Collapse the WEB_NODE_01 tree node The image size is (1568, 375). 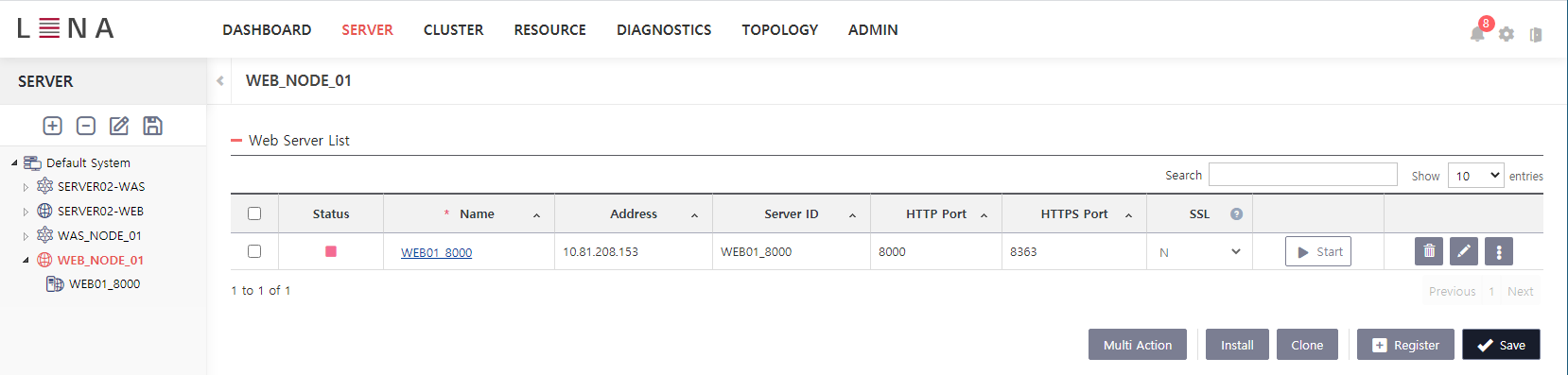[26, 260]
